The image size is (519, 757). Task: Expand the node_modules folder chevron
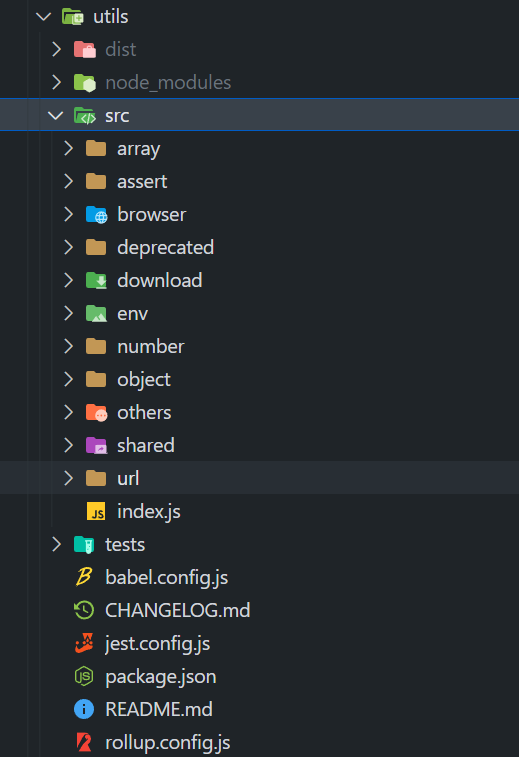click(56, 83)
